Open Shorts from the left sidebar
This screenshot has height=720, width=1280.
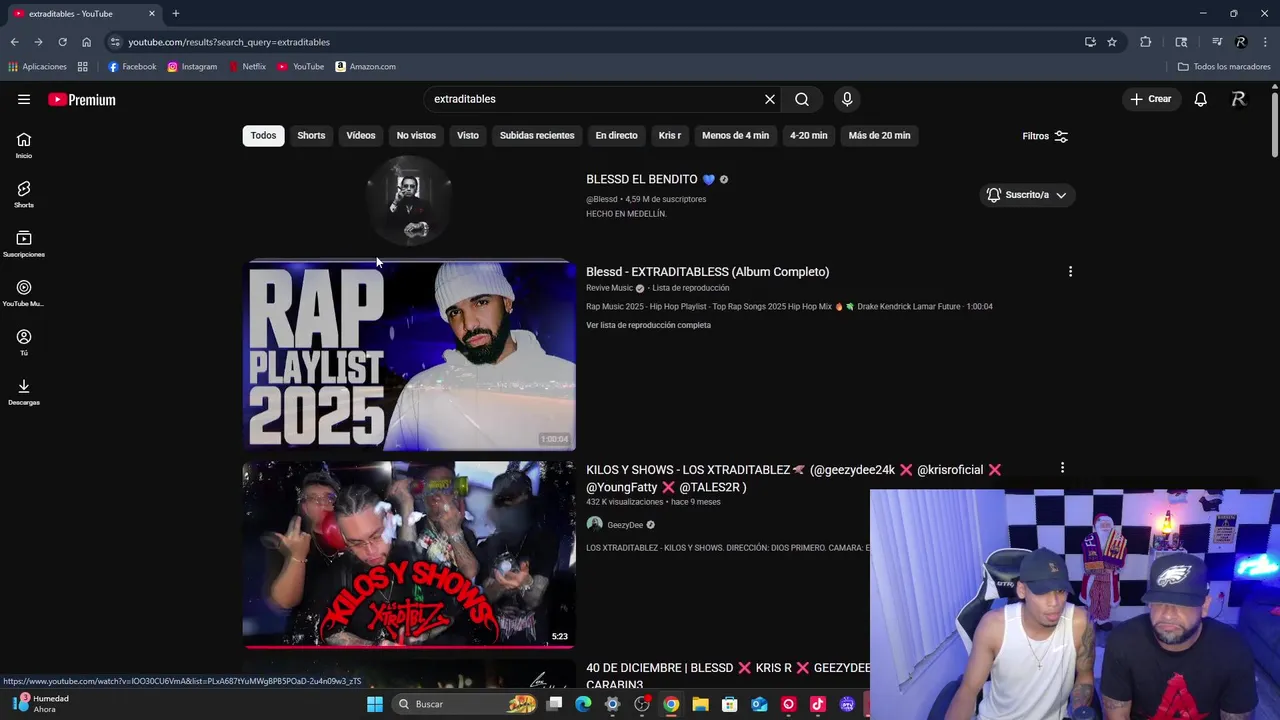click(24, 195)
